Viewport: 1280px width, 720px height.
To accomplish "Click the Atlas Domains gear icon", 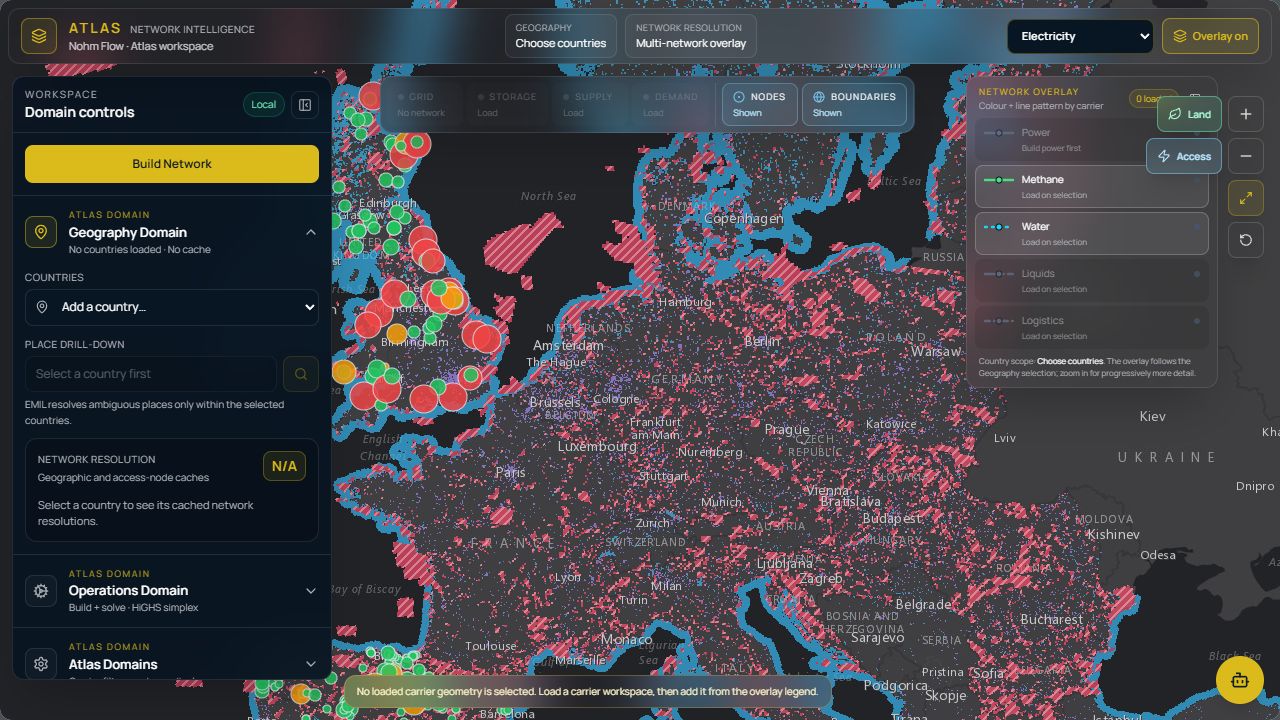I will pos(41,663).
